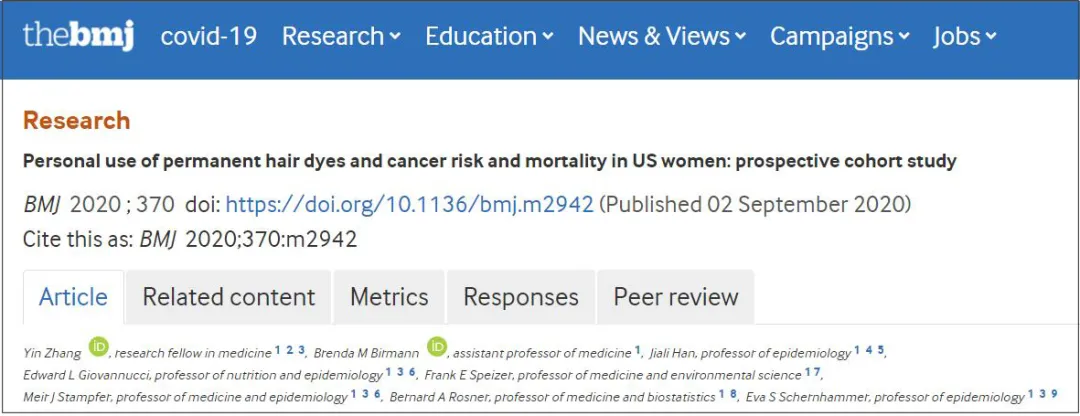This screenshot has height=416, width=1080.
Task: Select the Article tab
Action: [73, 297]
